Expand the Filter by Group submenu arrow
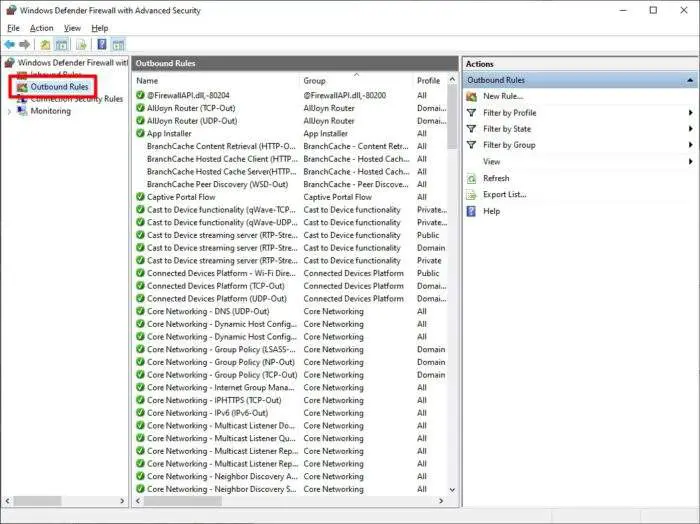 point(690,145)
